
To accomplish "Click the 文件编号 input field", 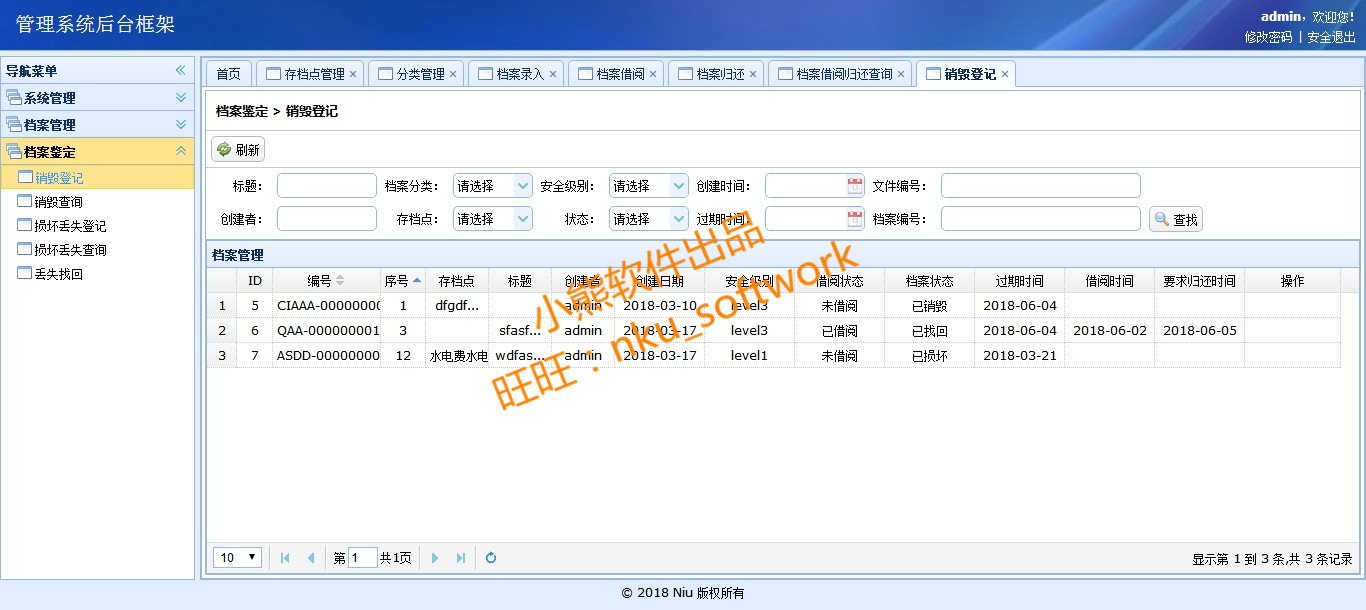I will click(x=1040, y=186).
